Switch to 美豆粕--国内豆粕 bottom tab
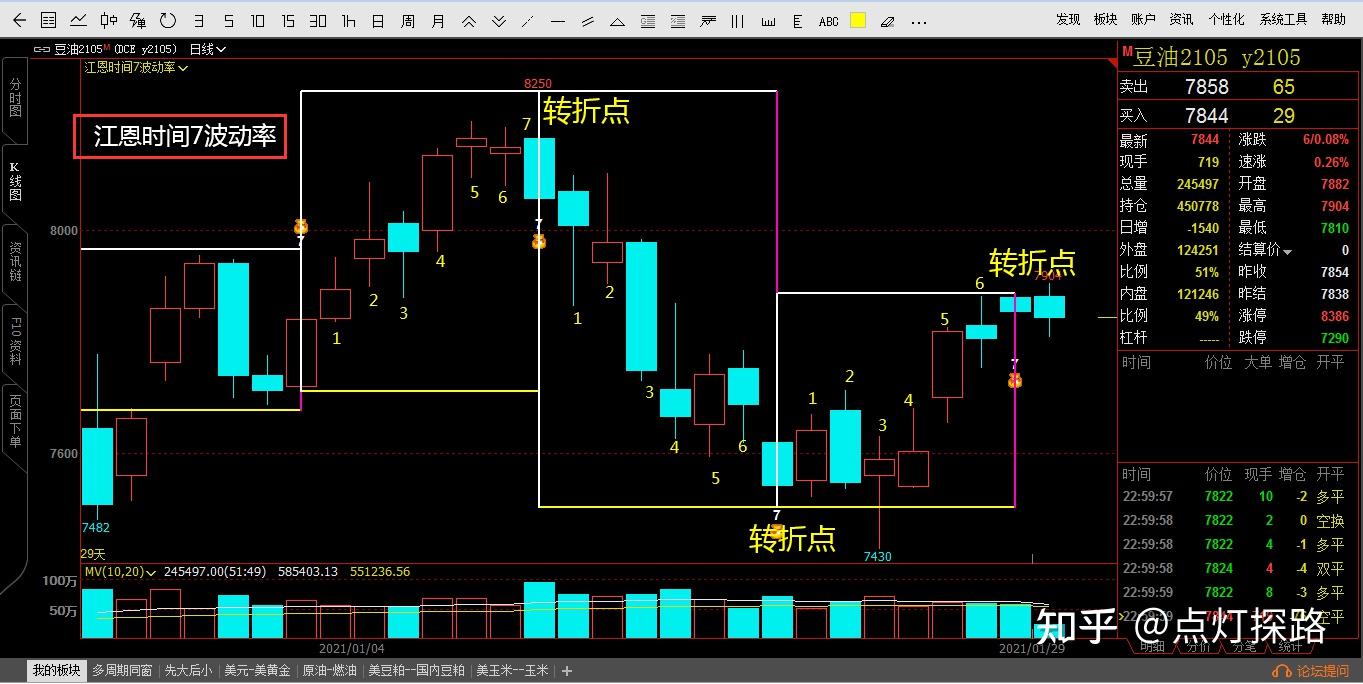This screenshot has height=684, width=1363. click(416, 671)
